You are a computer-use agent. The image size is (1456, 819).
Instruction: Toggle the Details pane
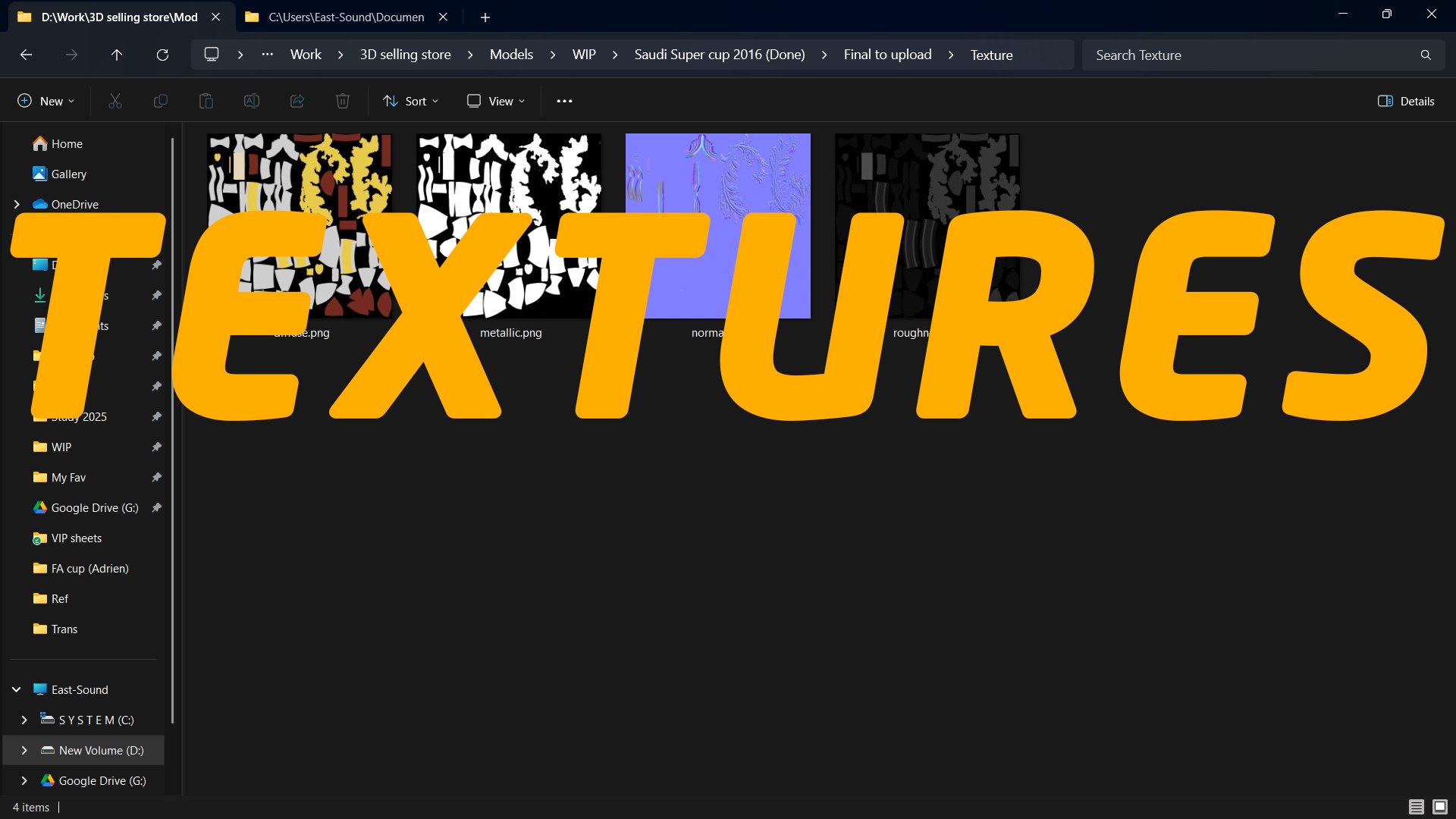(1406, 101)
